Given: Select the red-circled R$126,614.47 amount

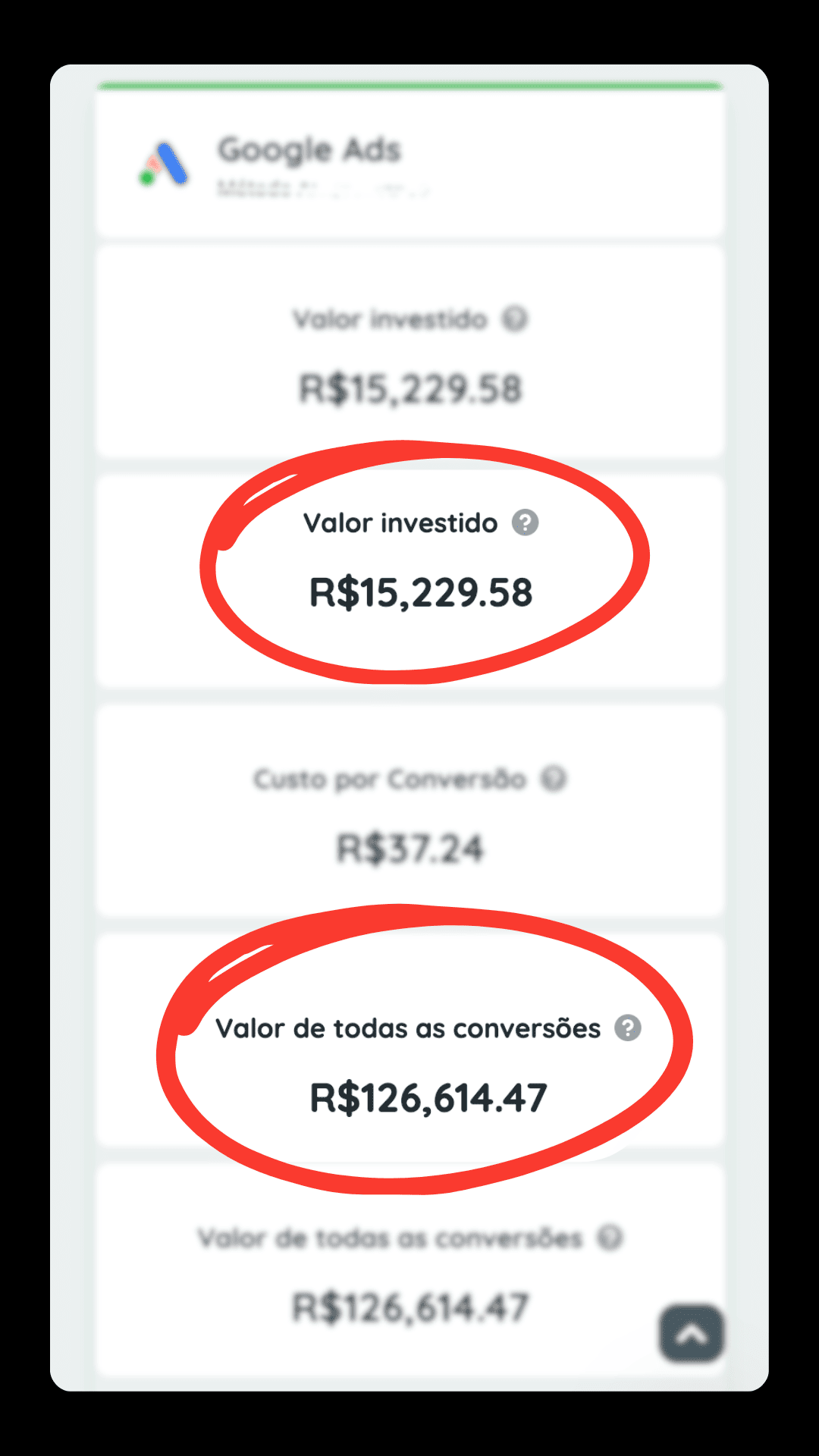Looking at the screenshot, I should (428, 1098).
